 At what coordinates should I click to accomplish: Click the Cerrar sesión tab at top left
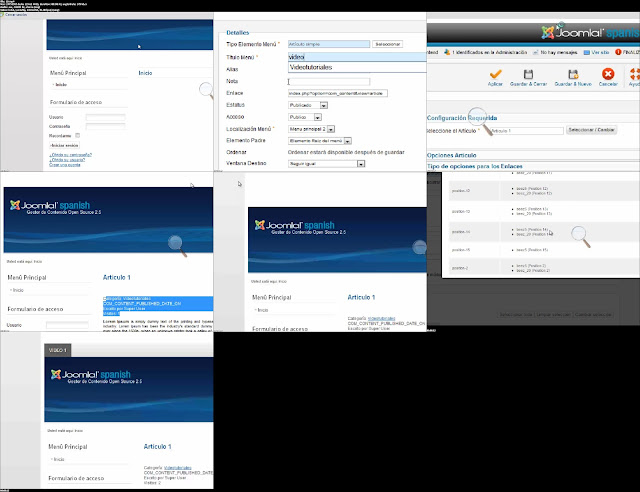(x=14, y=15)
